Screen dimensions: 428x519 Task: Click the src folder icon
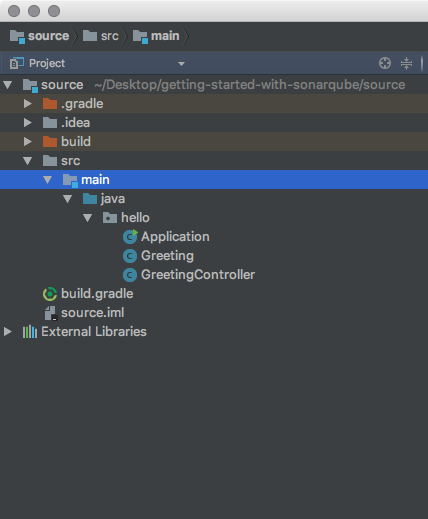coord(50,160)
